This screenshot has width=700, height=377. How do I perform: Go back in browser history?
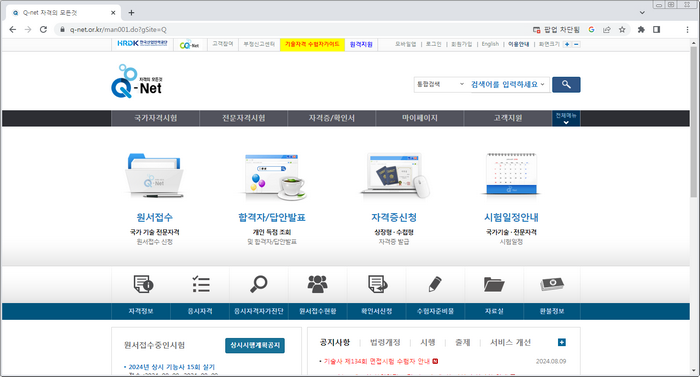coord(12,29)
